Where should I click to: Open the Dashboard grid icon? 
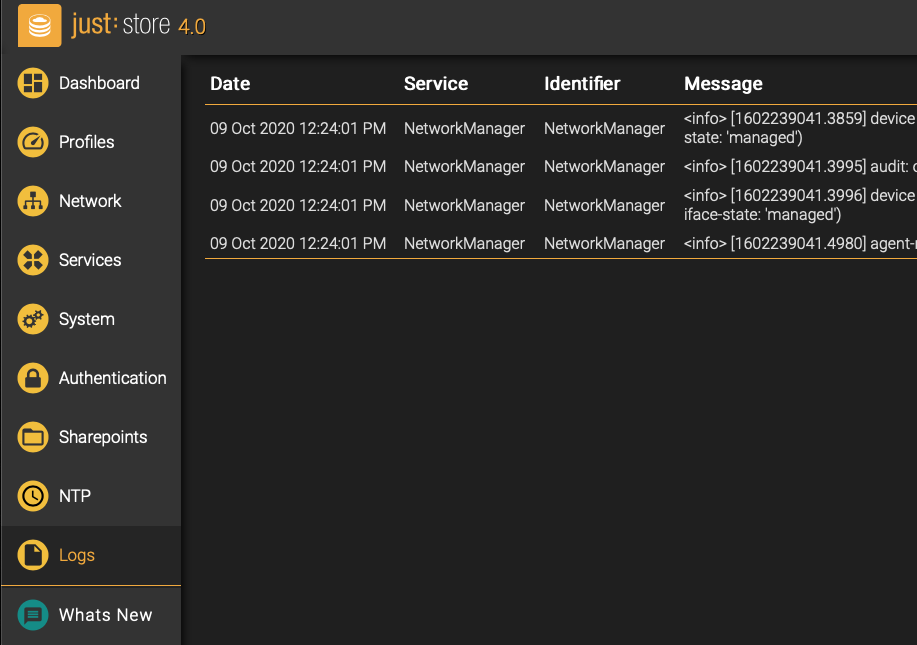[x=33, y=83]
